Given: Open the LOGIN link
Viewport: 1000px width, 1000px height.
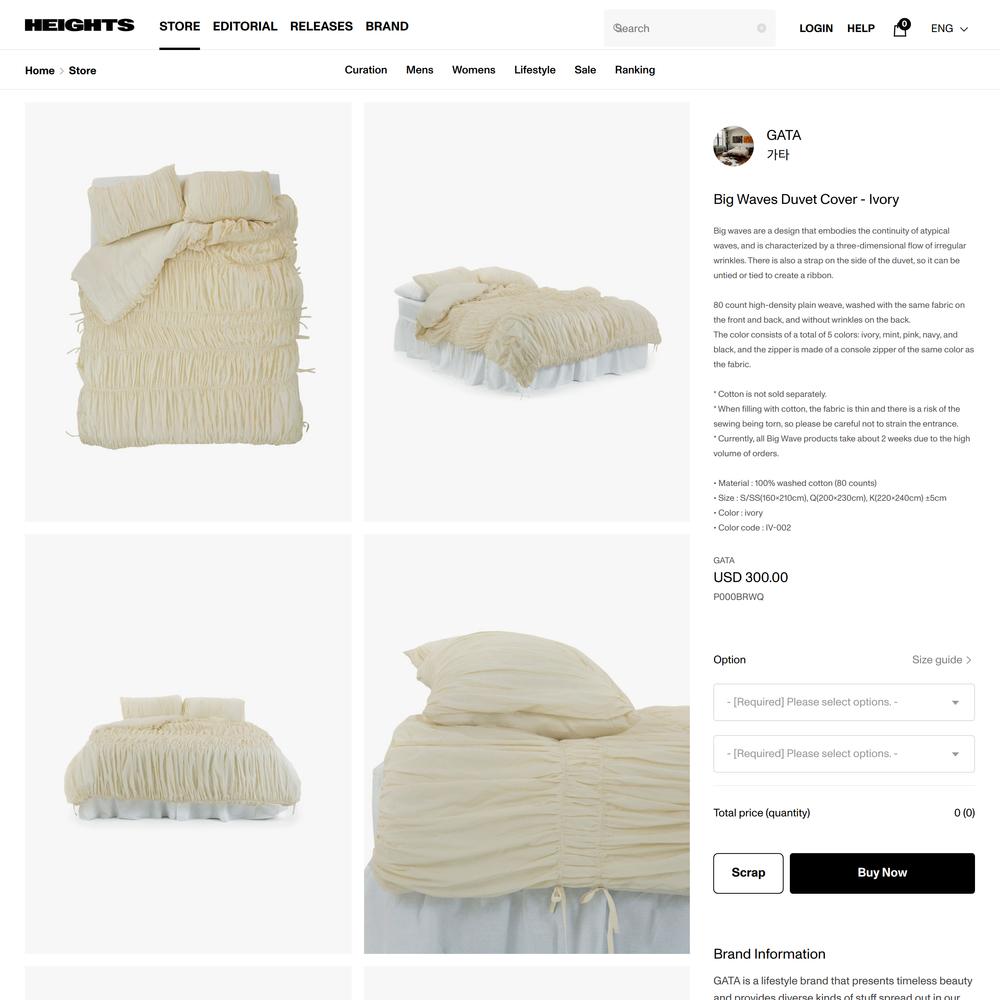Looking at the screenshot, I should [x=816, y=28].
